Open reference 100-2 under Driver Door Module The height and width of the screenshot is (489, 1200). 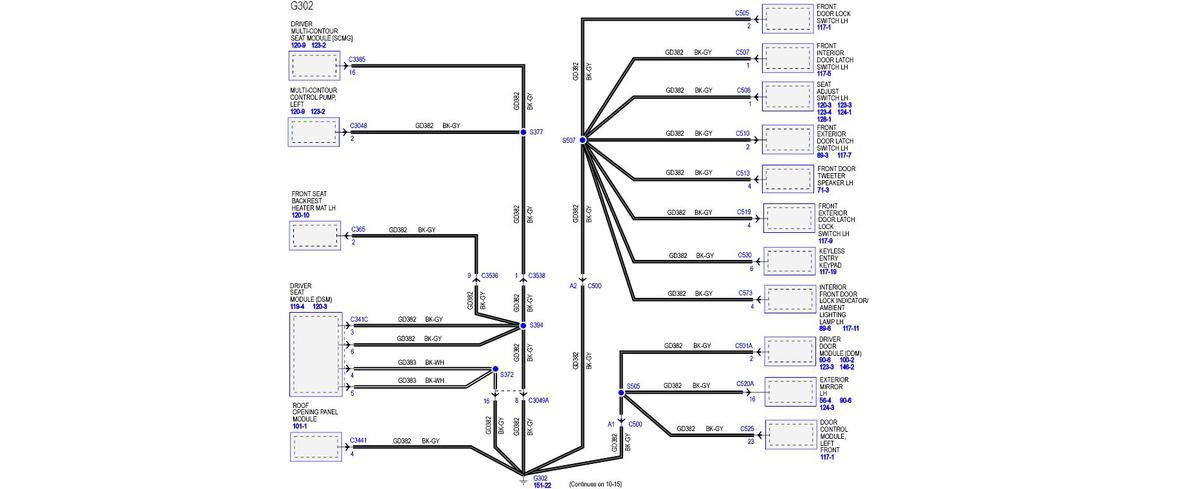(846, 361)
